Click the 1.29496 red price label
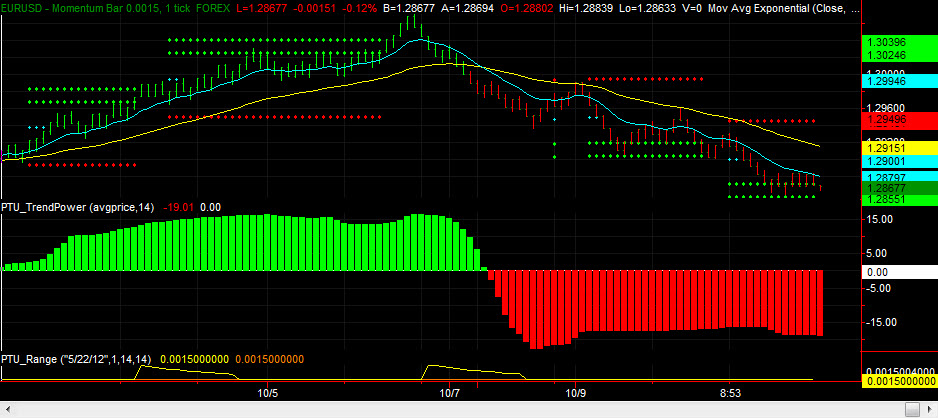The height and width of the screenshot is (418, 938). point(899,120)
